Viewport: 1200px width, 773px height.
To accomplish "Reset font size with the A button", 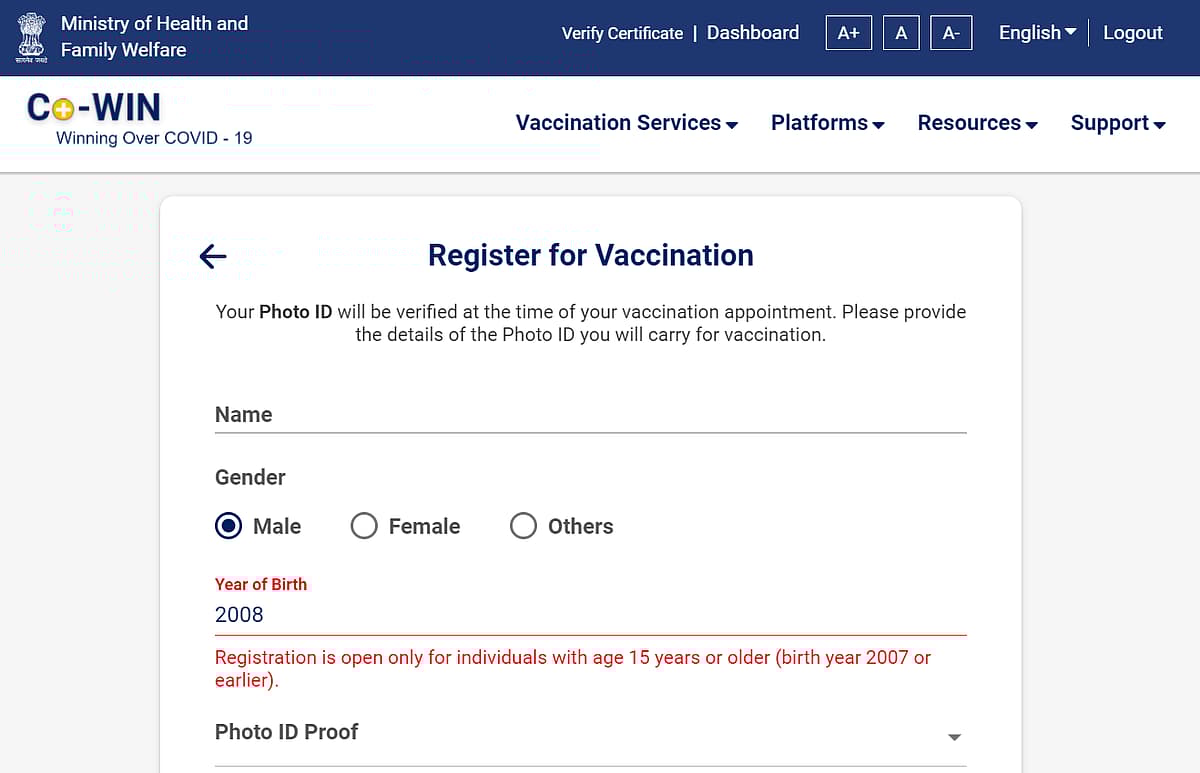I will (x=901, y=33).
